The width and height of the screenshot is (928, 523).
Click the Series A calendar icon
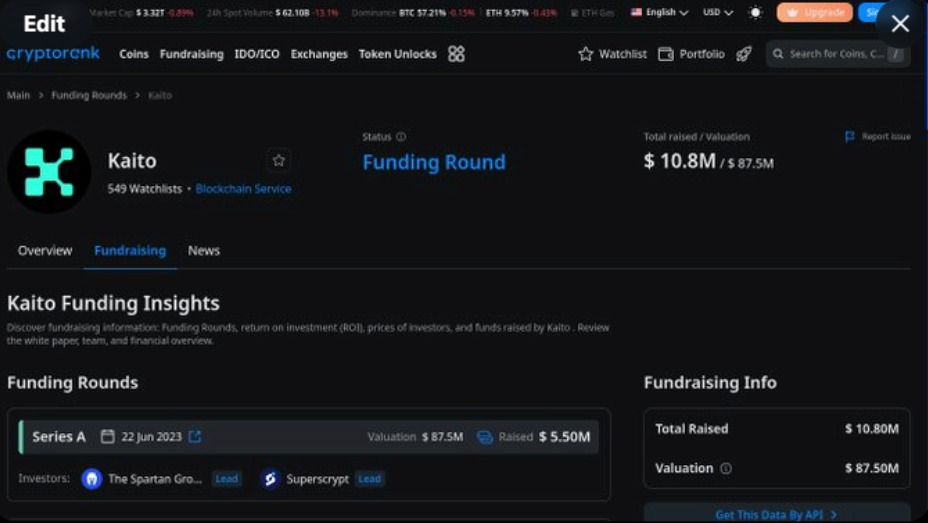point(107,437)
